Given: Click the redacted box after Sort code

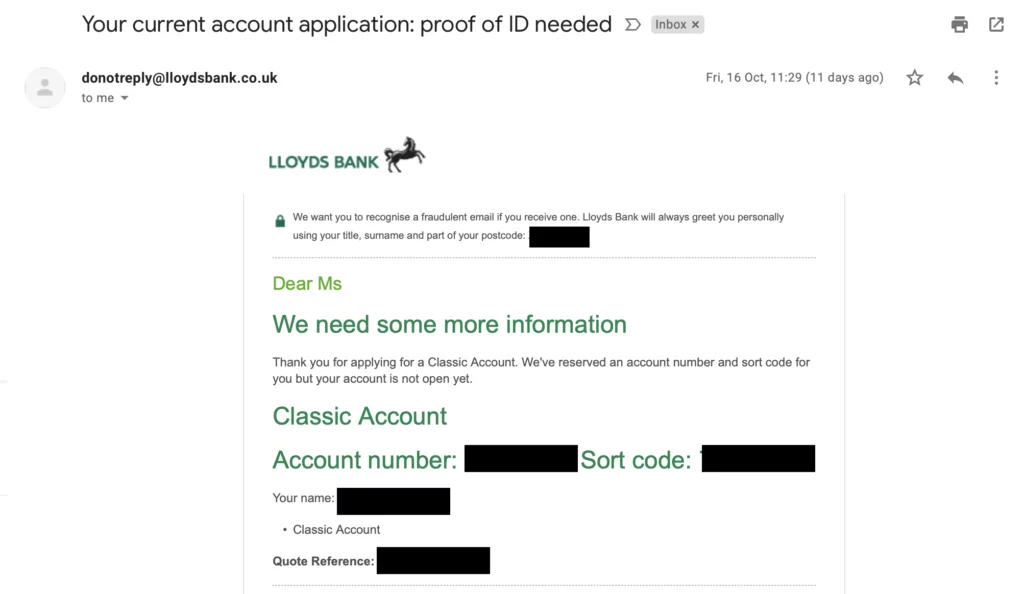Looking at the screenshot, I should click(758, 458).
